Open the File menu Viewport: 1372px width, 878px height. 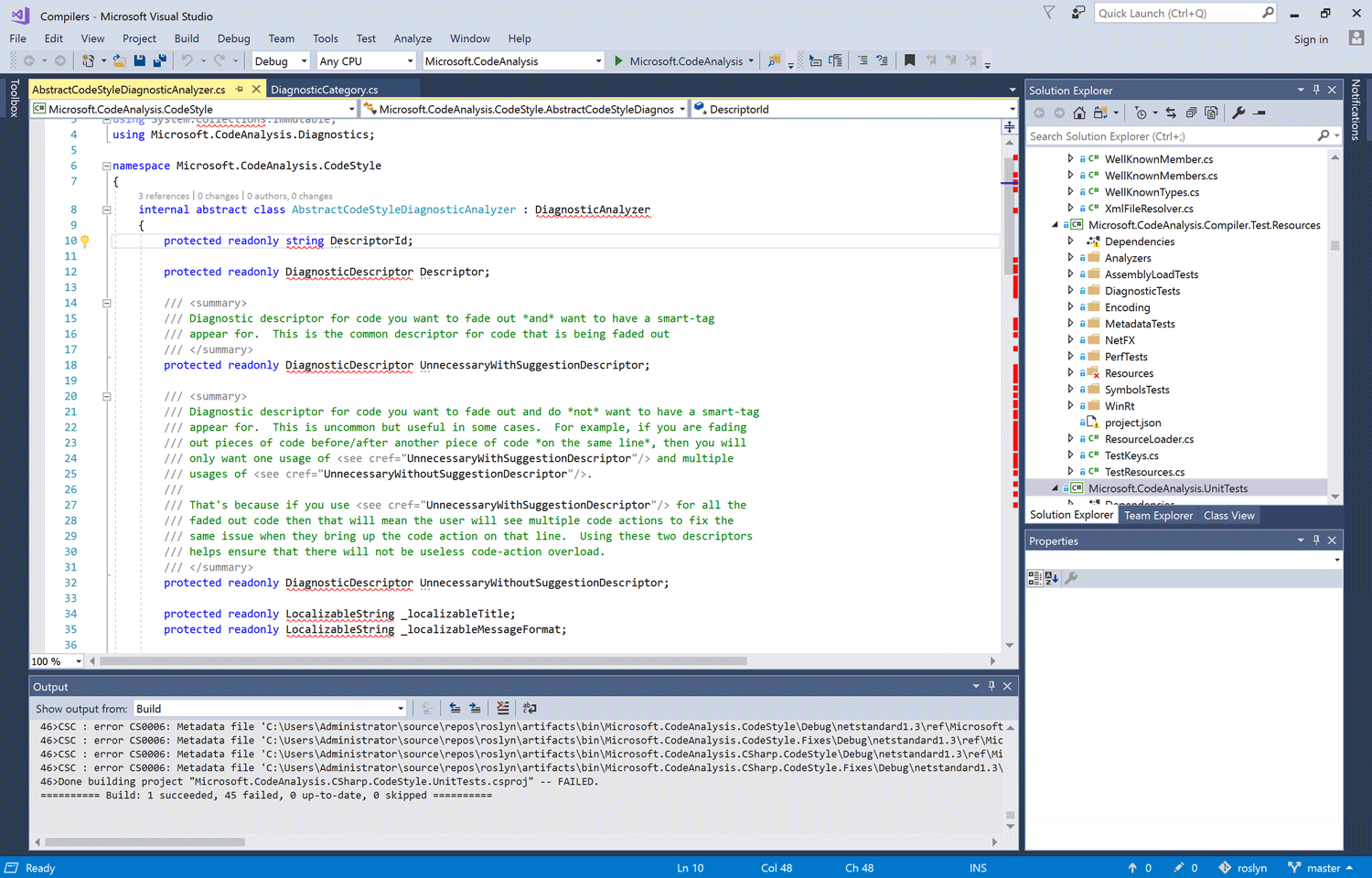(17, 38)
